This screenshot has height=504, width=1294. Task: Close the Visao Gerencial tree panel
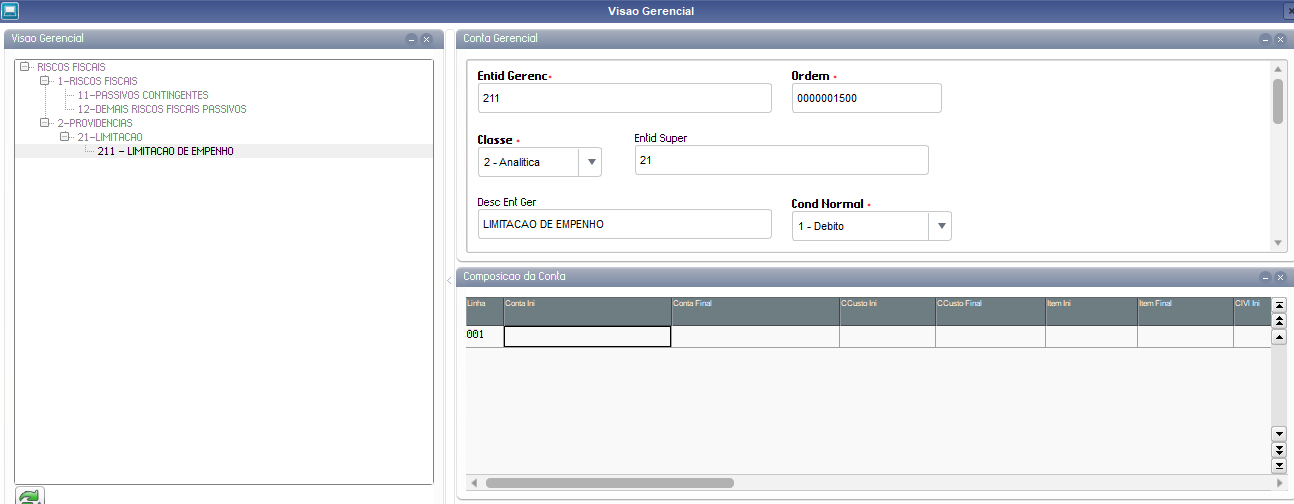(x=426, y=39)
